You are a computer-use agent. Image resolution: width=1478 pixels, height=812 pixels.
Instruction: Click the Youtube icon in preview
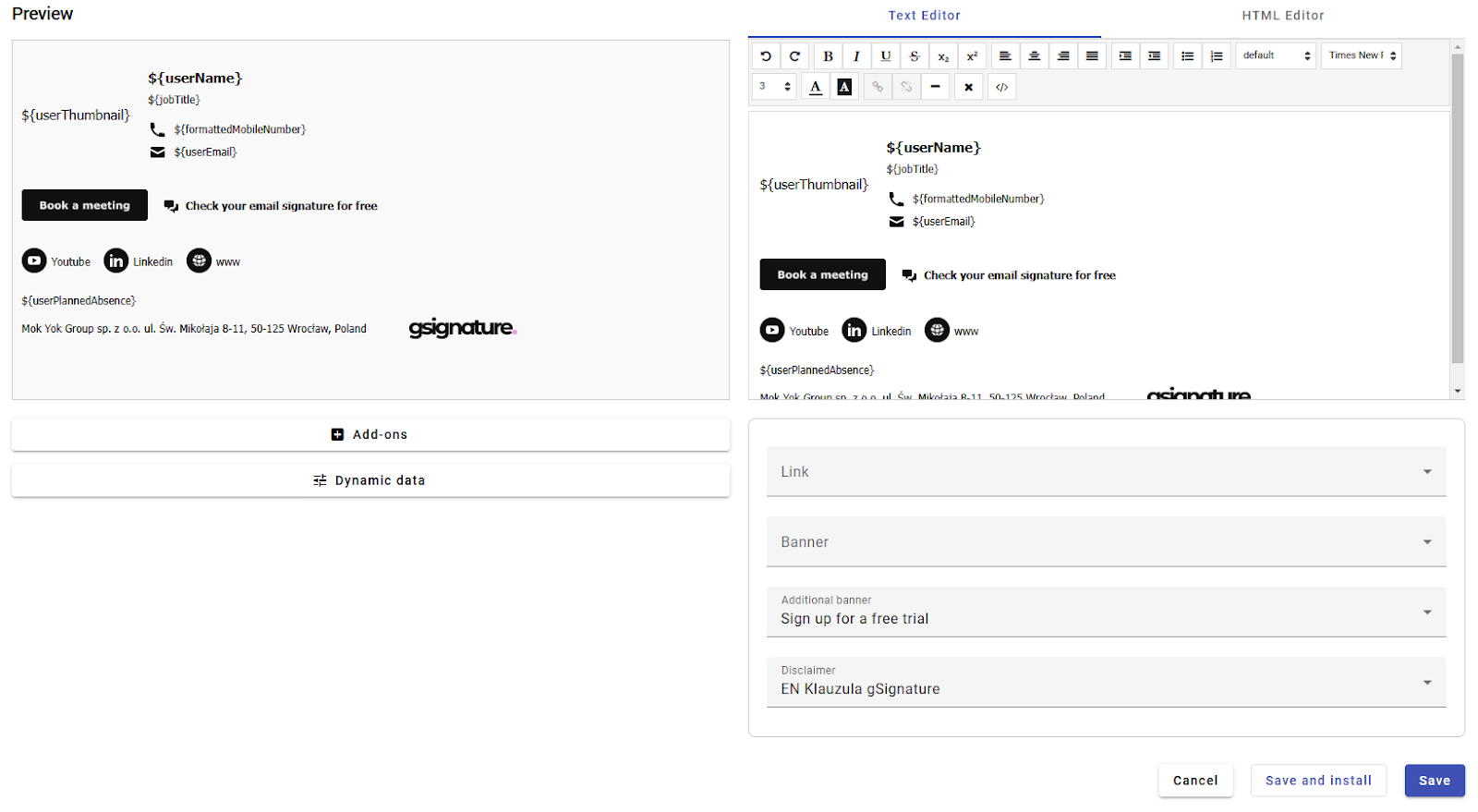34,261
